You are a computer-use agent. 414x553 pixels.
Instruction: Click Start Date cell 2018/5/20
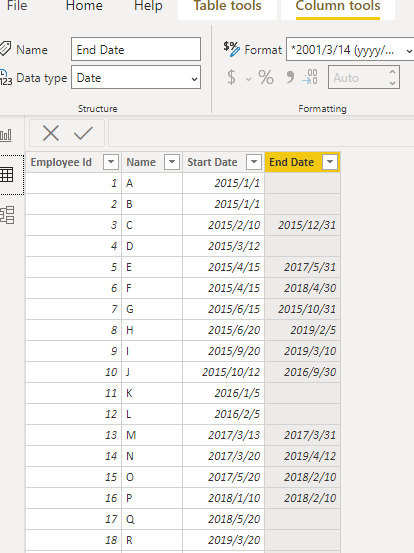click(224, 519)
